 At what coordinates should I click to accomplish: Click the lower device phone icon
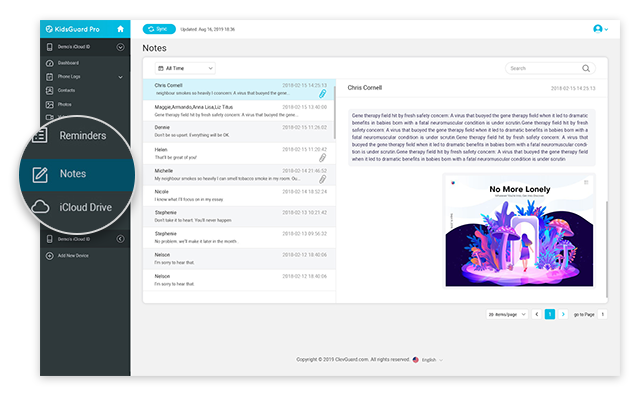point(49,239)
